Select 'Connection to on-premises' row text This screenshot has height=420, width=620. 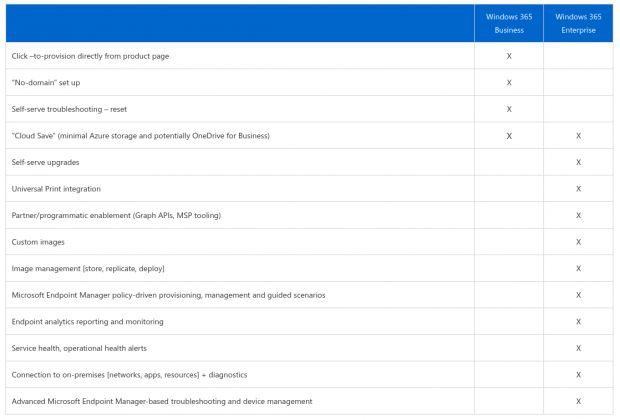[129, 375]
